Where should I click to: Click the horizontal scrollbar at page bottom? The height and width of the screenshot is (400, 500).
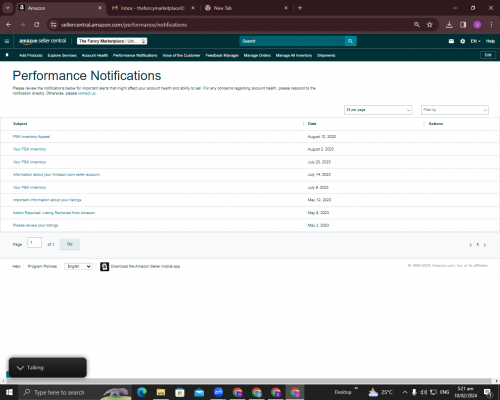tap(249, 381)
